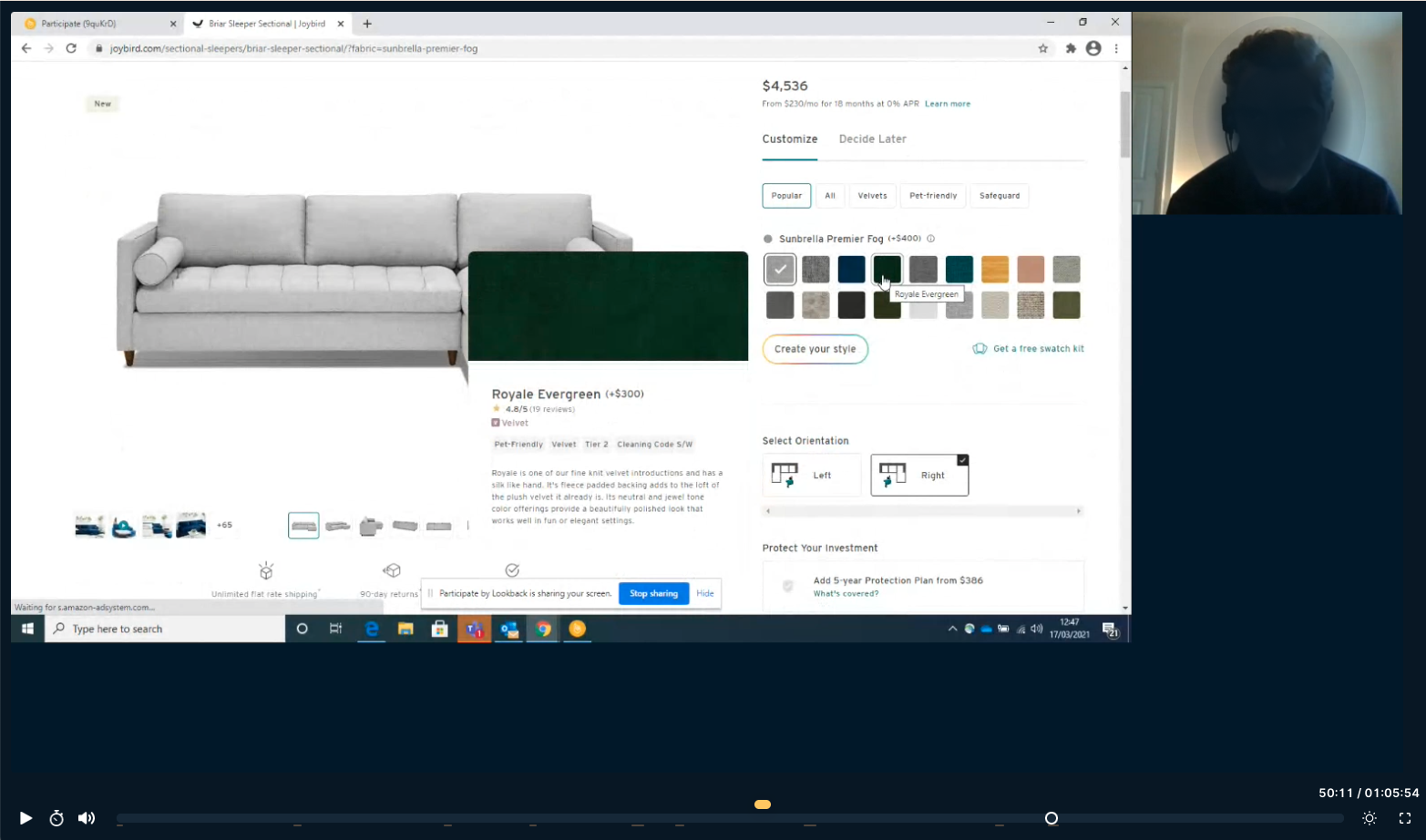
Task: Click the Create your style button
Action: [x=814, y=349]
